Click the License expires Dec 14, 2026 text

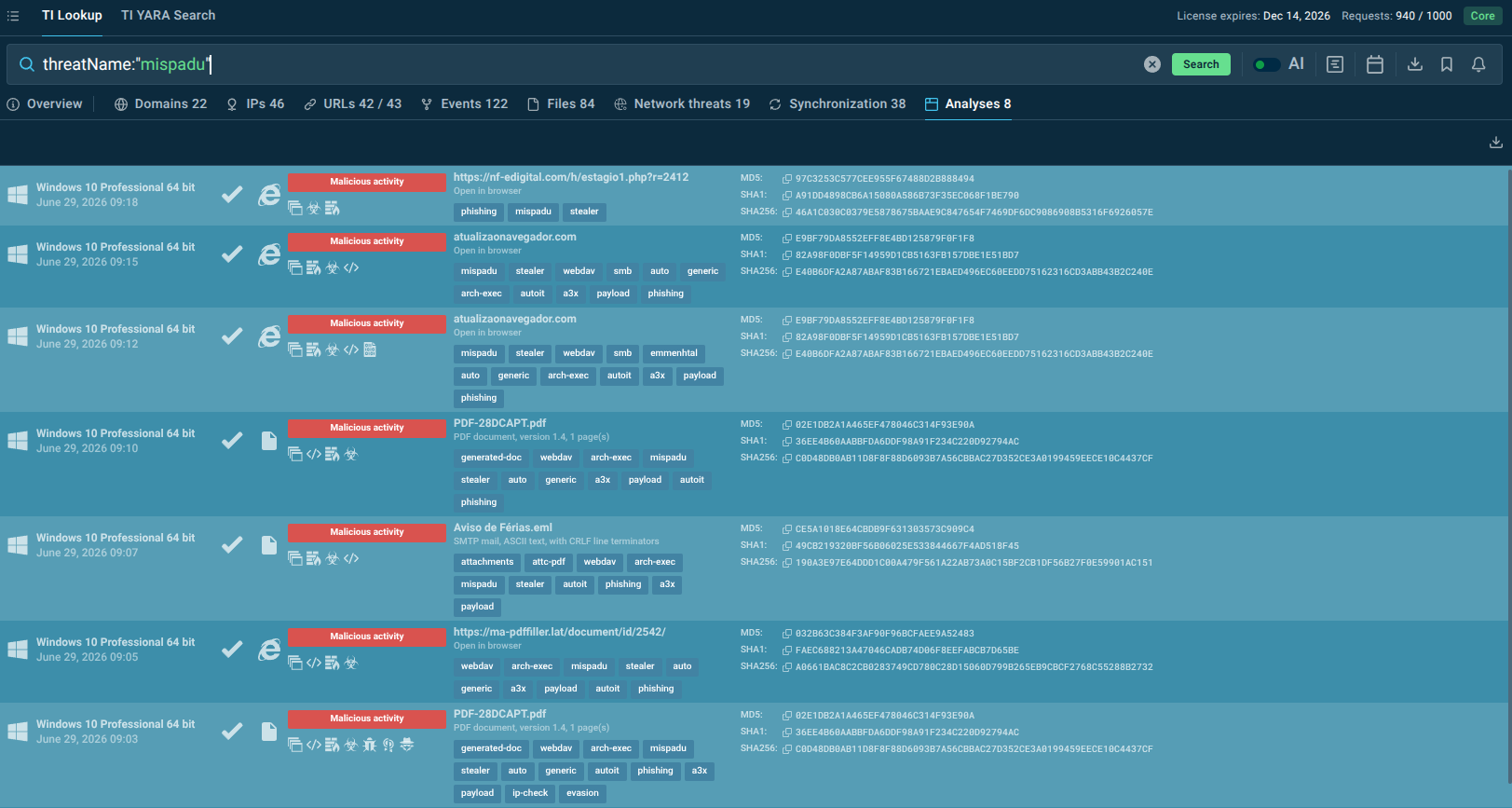pos(1253,16)
